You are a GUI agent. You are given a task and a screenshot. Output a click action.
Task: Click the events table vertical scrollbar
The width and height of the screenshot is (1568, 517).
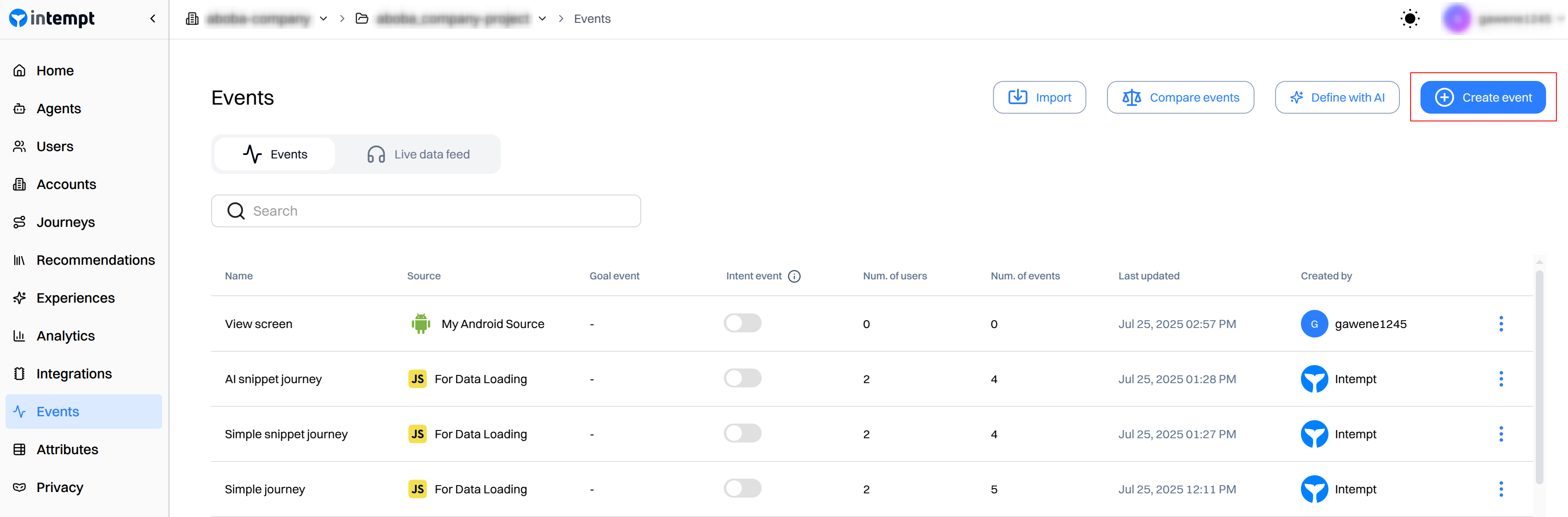[1539, 378]
